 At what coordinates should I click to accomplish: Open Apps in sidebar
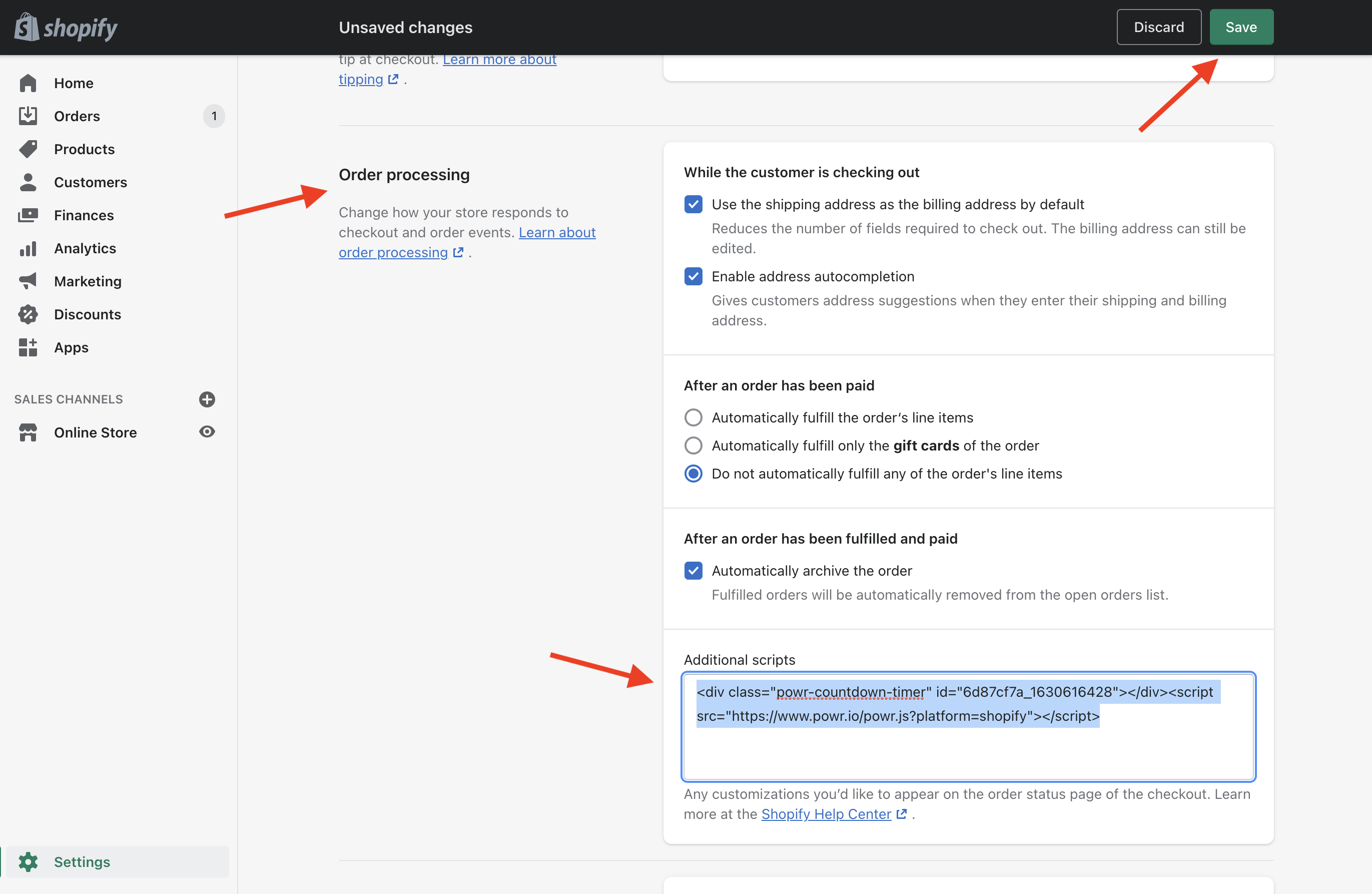(72, 347)
